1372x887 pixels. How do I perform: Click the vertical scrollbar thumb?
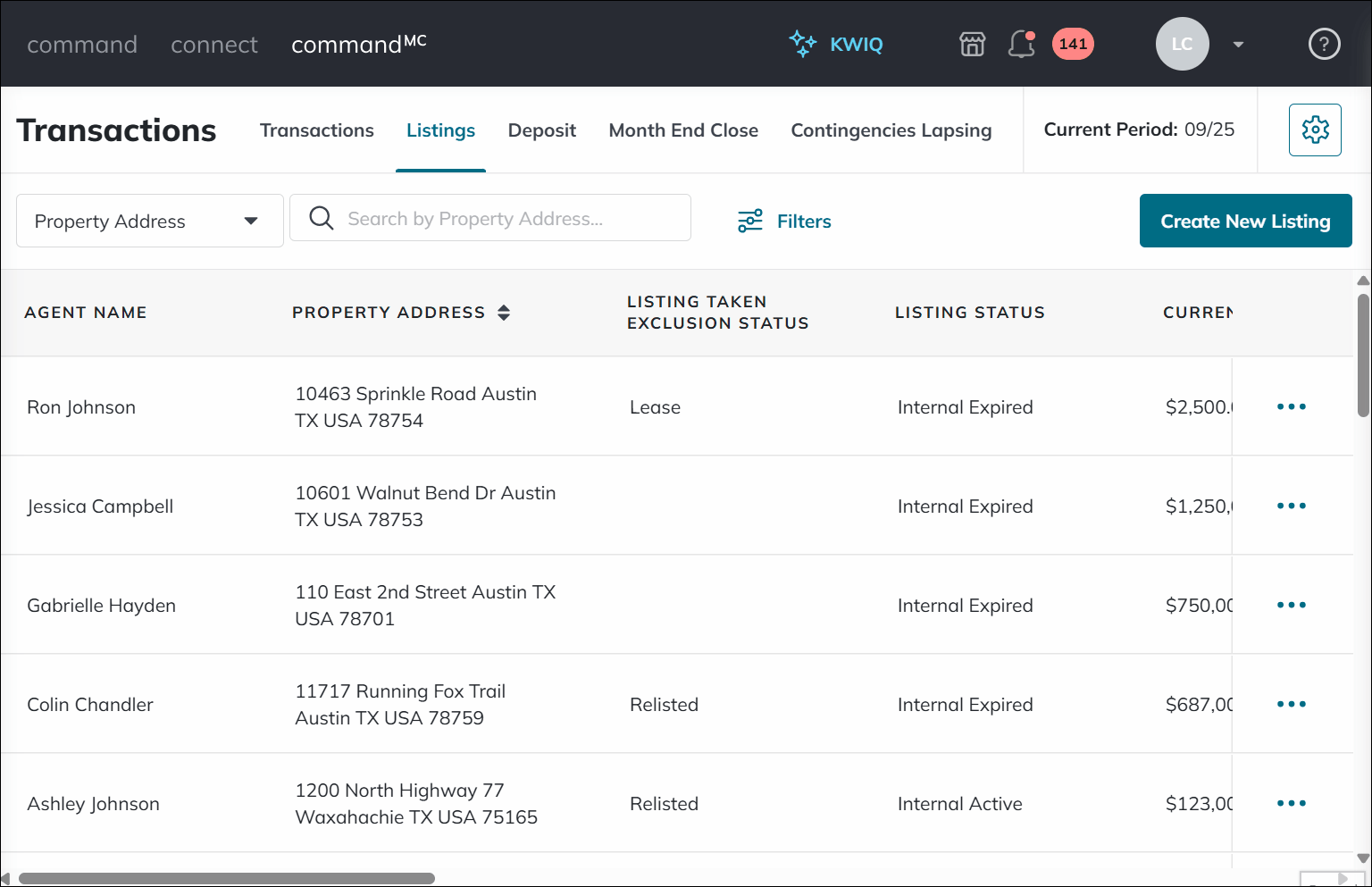pyautogui.click(x=1363, y=356)
